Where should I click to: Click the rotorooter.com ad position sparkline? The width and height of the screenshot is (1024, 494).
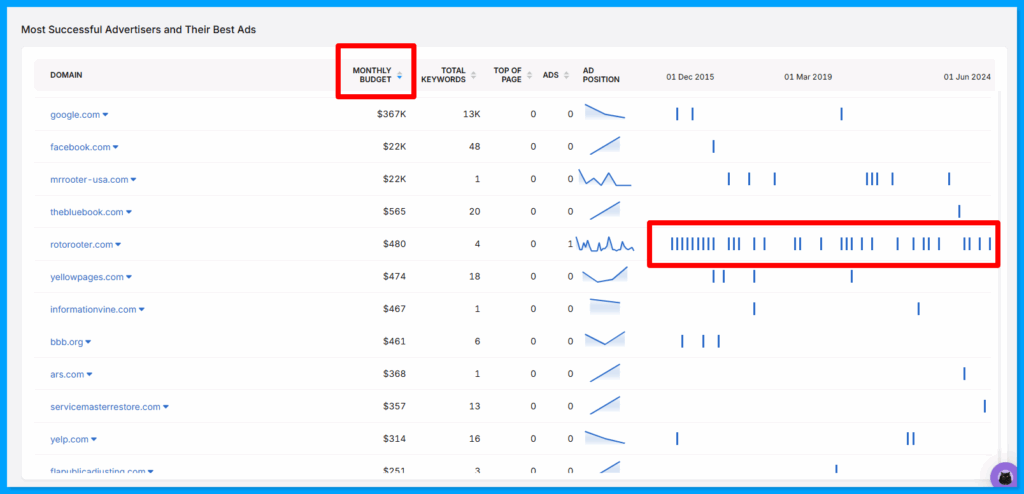pyautogui.click(x=605, y=244)
